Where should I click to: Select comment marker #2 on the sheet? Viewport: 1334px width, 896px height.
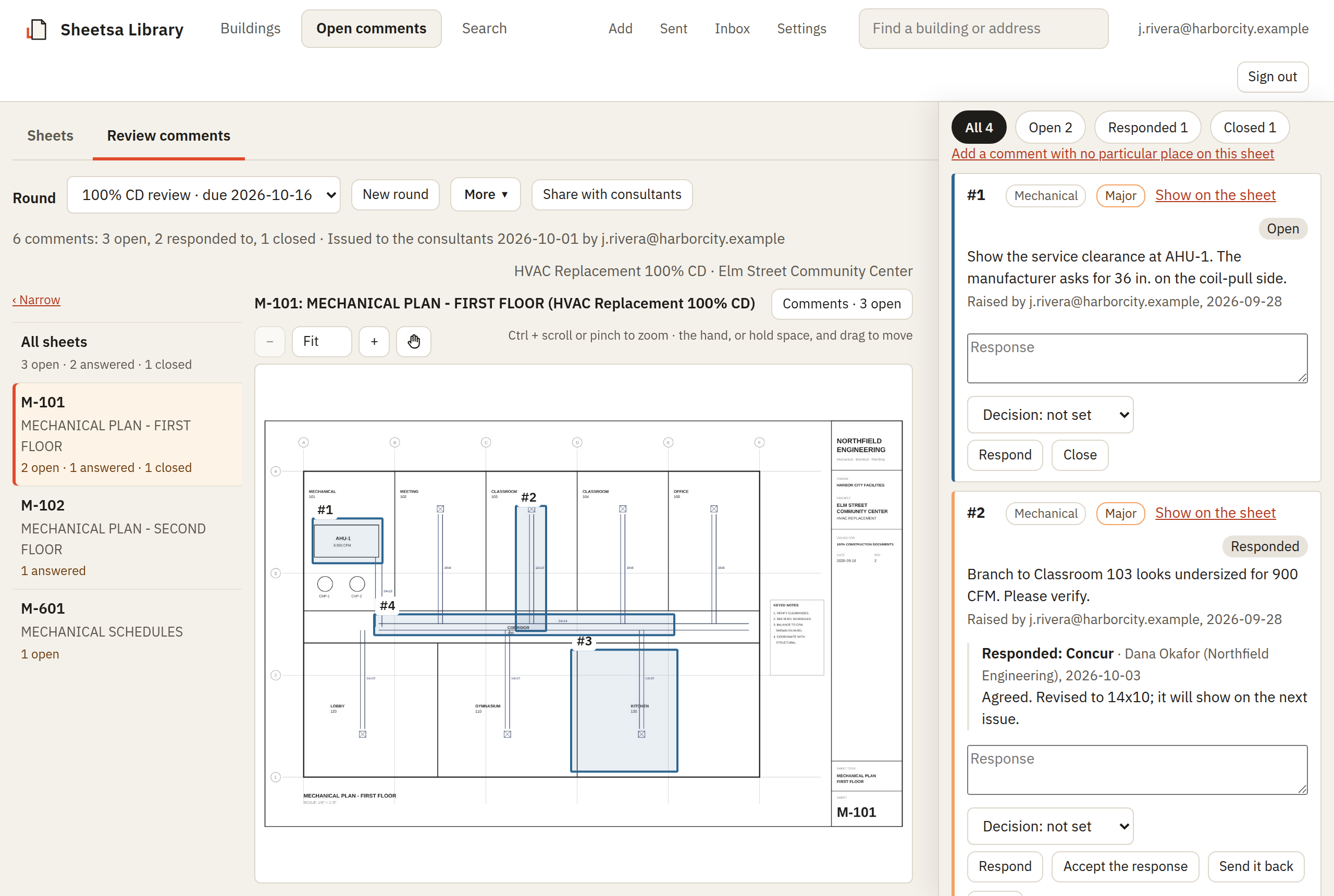tap(529, 497)
